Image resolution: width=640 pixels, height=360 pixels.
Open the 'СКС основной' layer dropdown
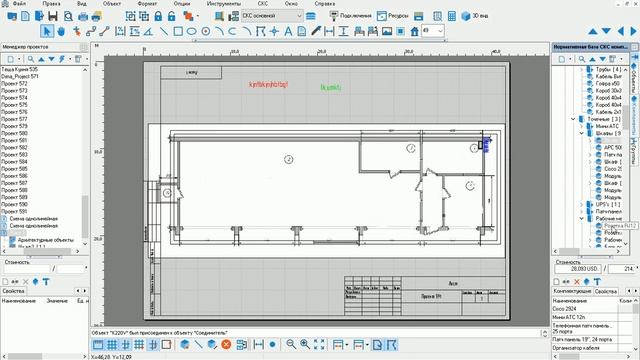[x=272, y=16]
